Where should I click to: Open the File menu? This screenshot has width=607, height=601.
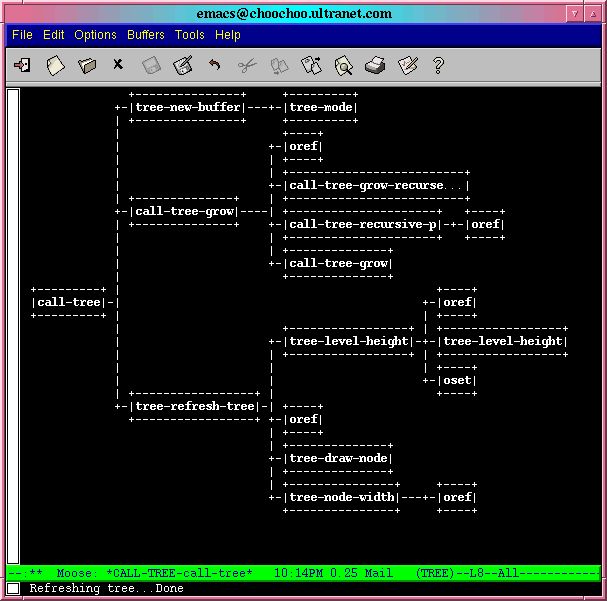click(x=22, y=35)
